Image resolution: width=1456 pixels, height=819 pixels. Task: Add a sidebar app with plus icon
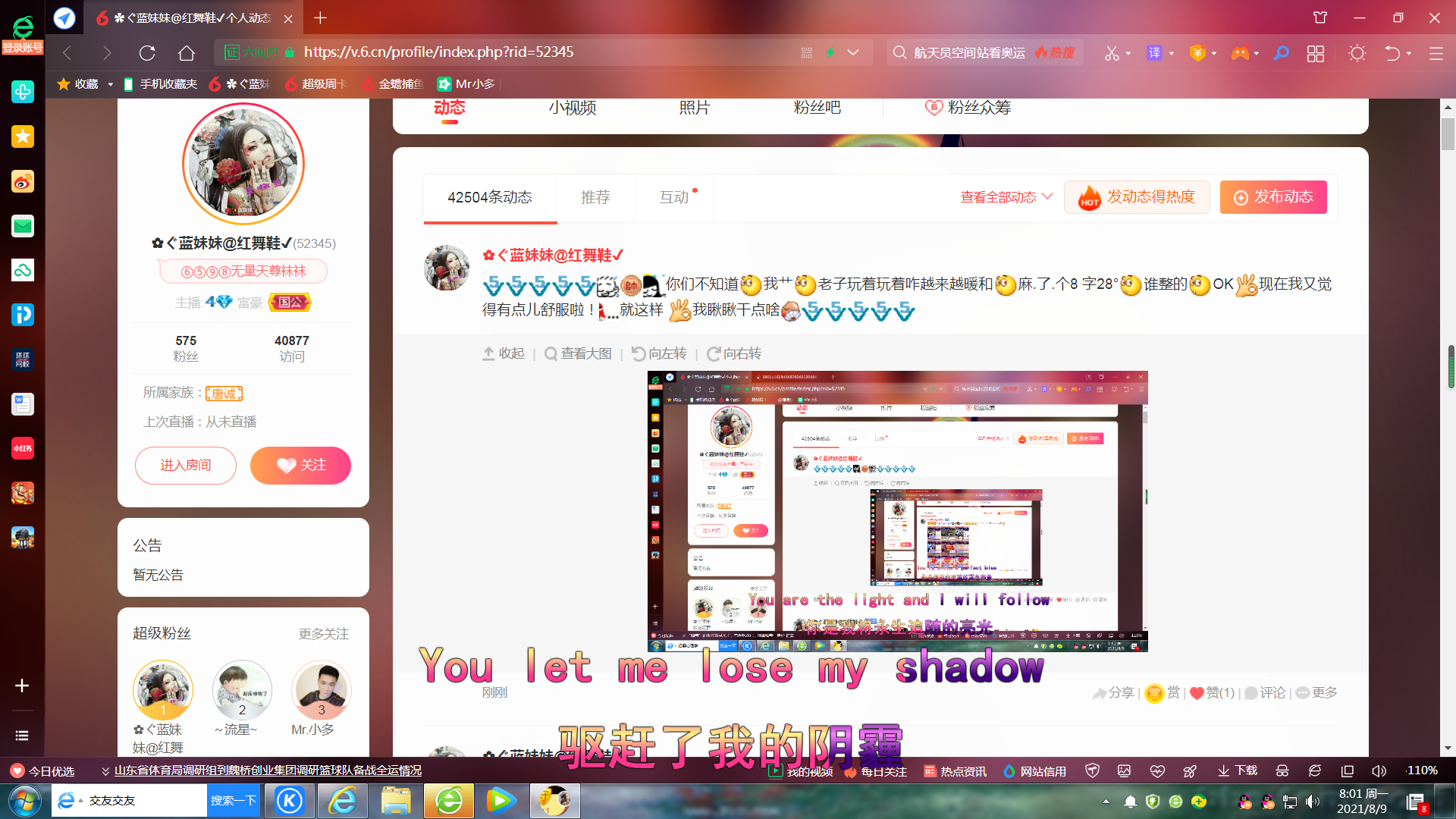(22, 686)
